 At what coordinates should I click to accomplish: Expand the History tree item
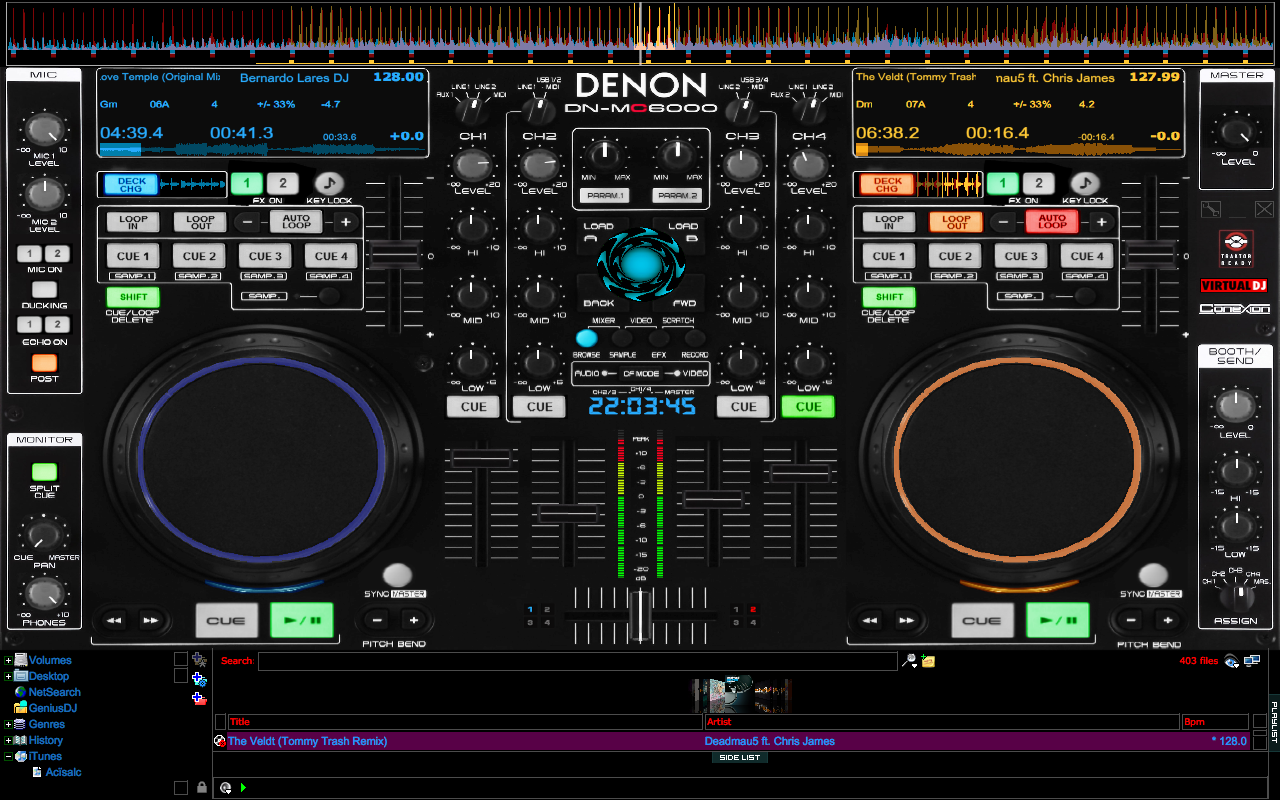point(8,740)
